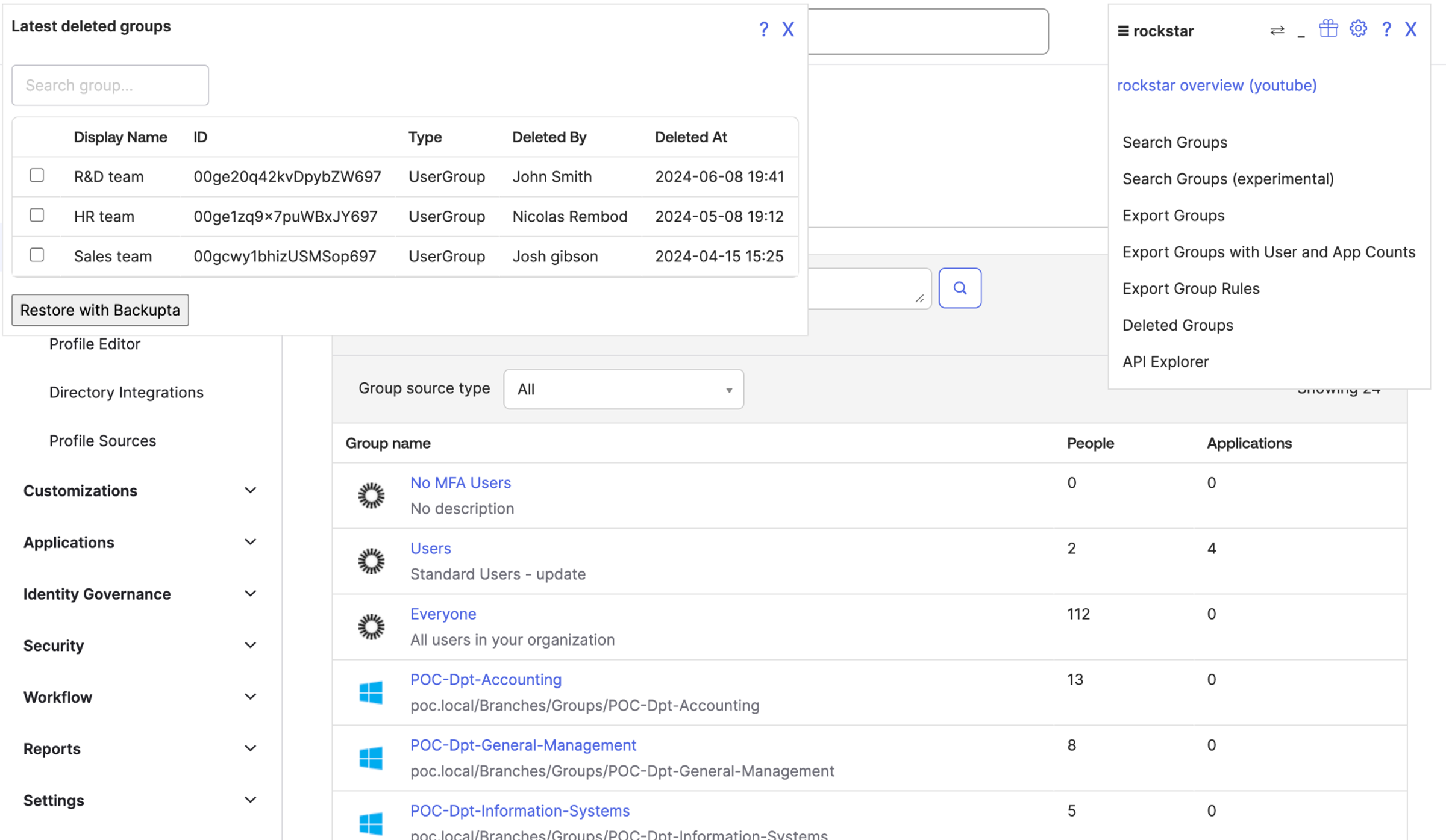
Task: Click the Display Name column header
Action: (120, 137)
